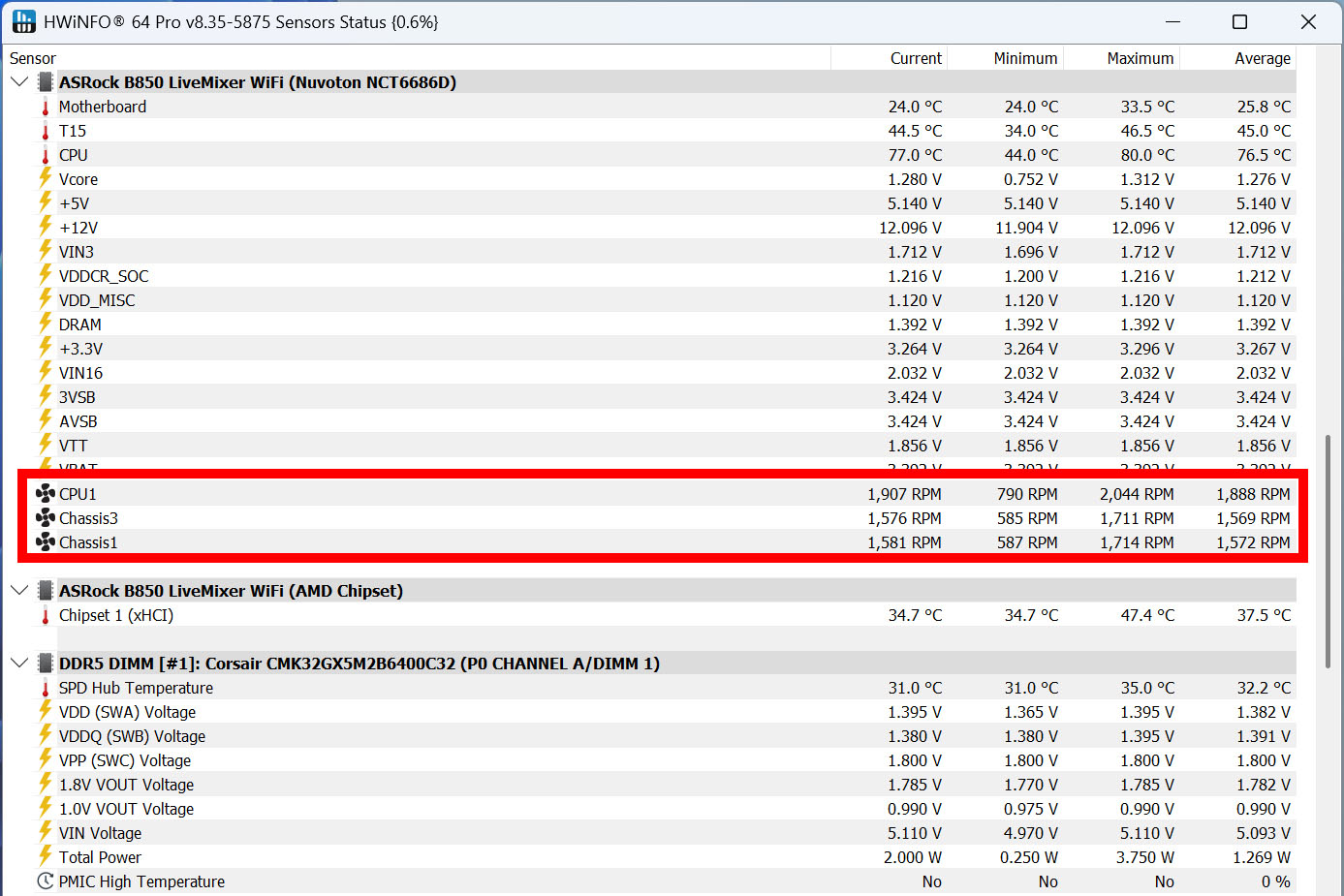This screenshot has width=1344, height=896.
Task: Click the Maximum column header
Action: 1121,58
